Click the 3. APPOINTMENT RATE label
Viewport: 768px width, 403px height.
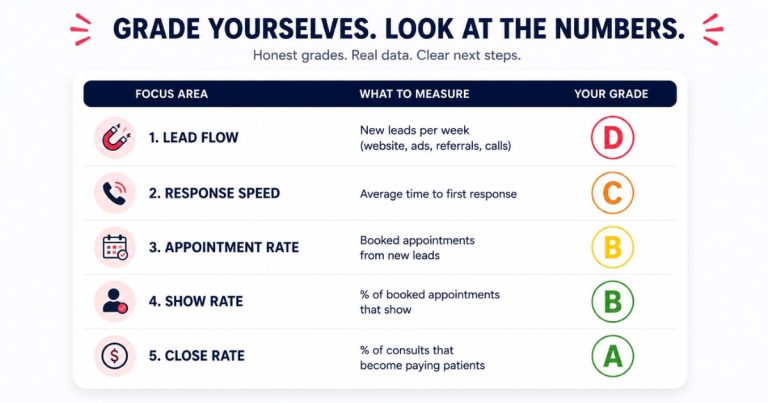click(224, 247)
